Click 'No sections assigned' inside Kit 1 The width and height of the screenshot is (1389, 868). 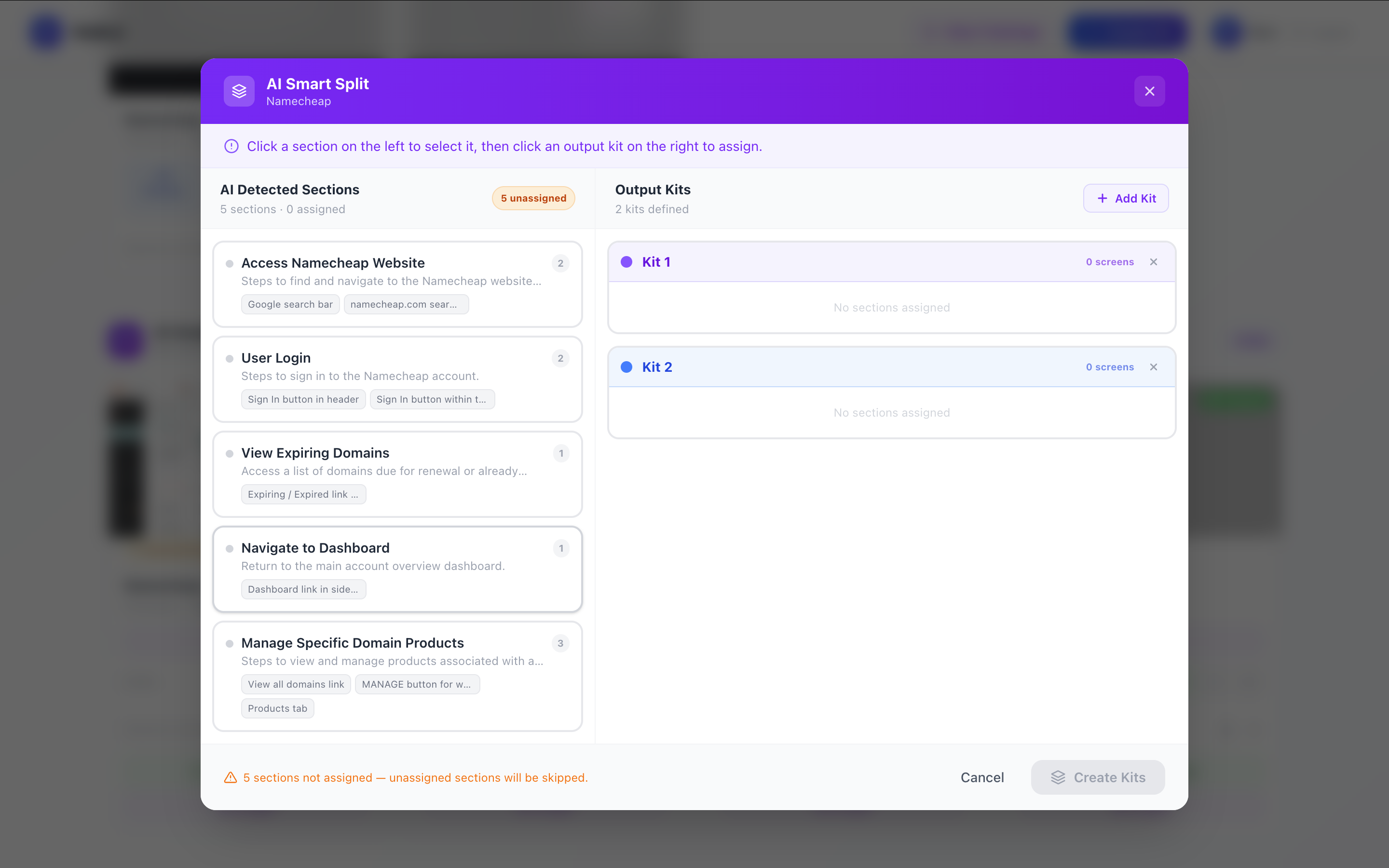click(891, 308)
